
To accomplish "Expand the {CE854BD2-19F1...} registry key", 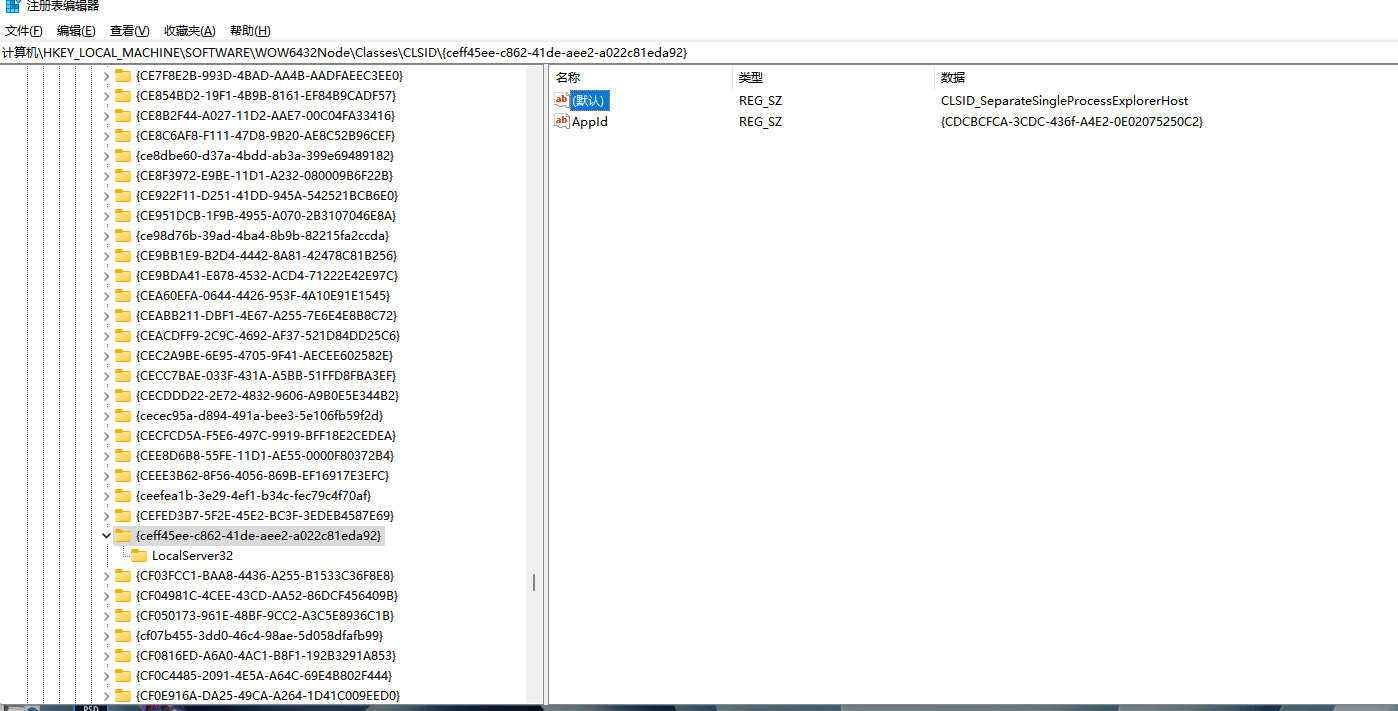I will coord(106,95).
